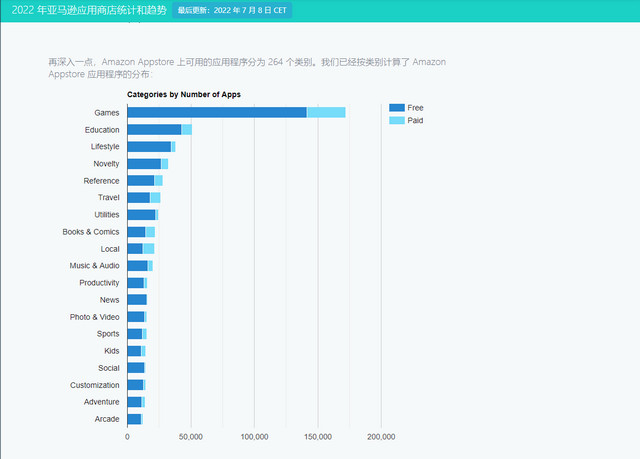640x459 pixels.
Task: Click the Free legend color swatch
Action: 397,108
